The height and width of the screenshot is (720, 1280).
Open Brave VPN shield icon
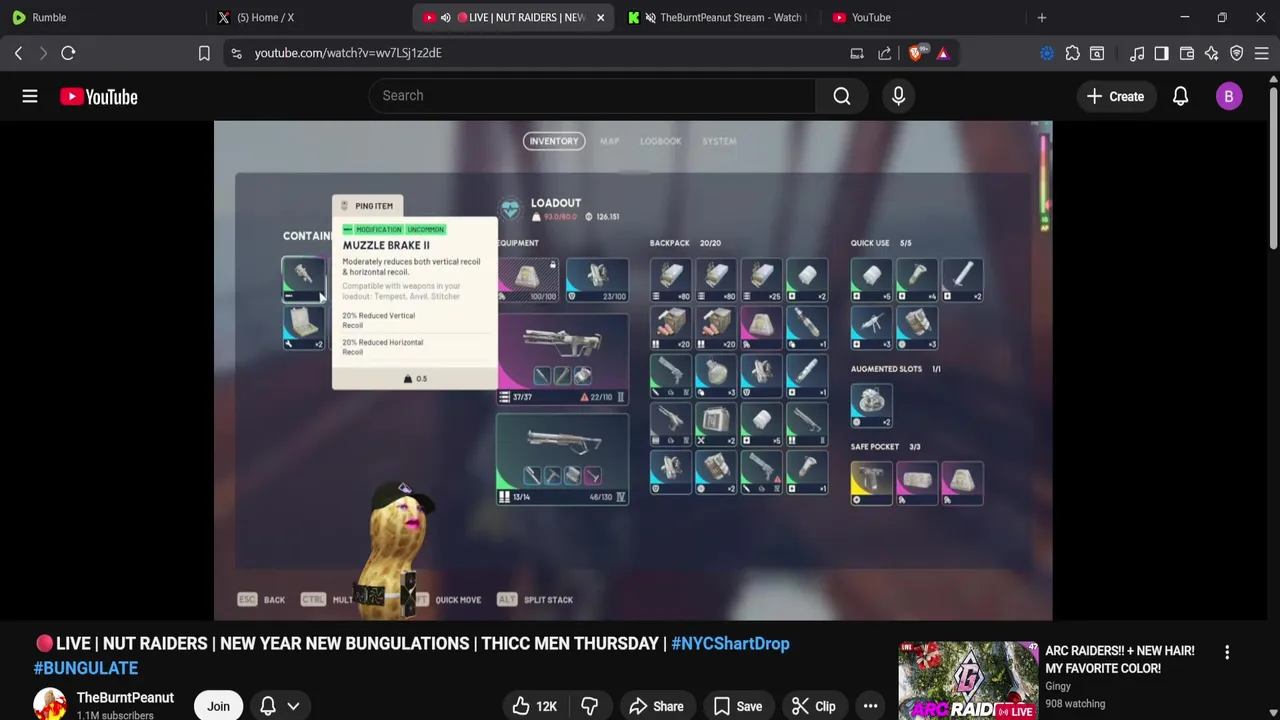pyautogui.click(x=1237, y=53)
